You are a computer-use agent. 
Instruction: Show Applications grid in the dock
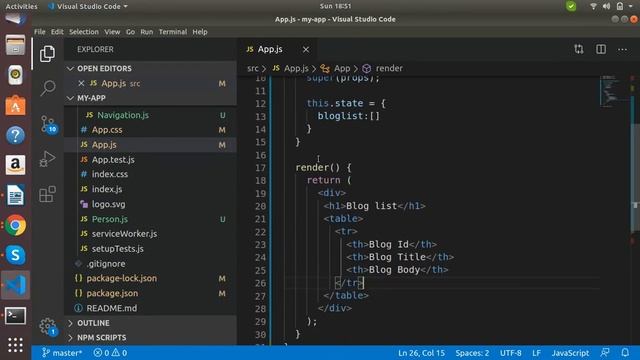tap(16, 345)
